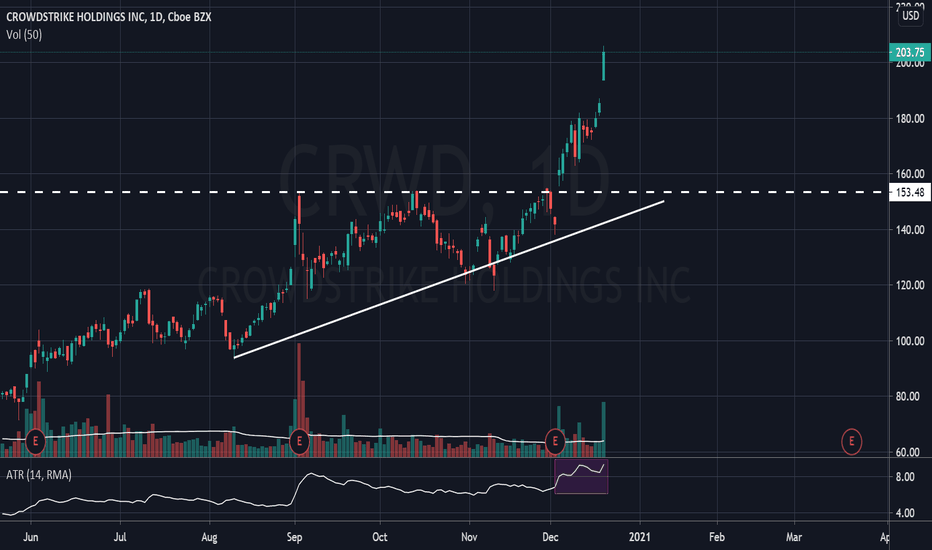Screen dimensions: 932x550
Task: Click the 2021 label on time axis
Action: (x=640, y=538)
